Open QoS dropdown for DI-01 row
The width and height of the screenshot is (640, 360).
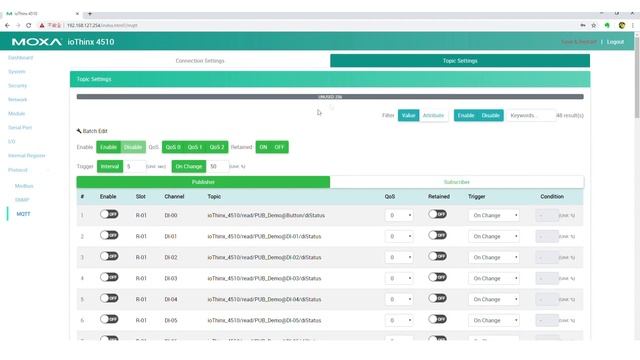(x=399, y=236)
